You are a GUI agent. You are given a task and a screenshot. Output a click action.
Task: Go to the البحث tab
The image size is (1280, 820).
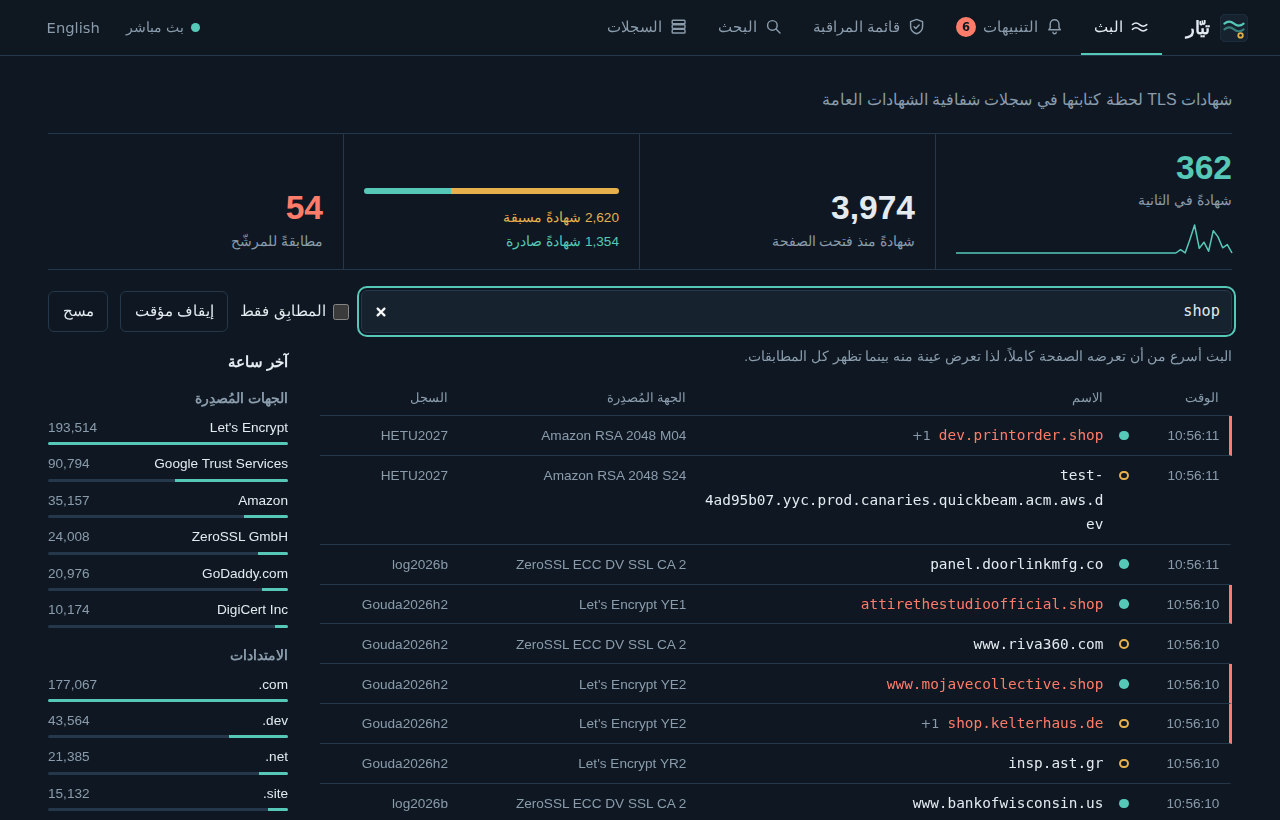click(749, 27)
